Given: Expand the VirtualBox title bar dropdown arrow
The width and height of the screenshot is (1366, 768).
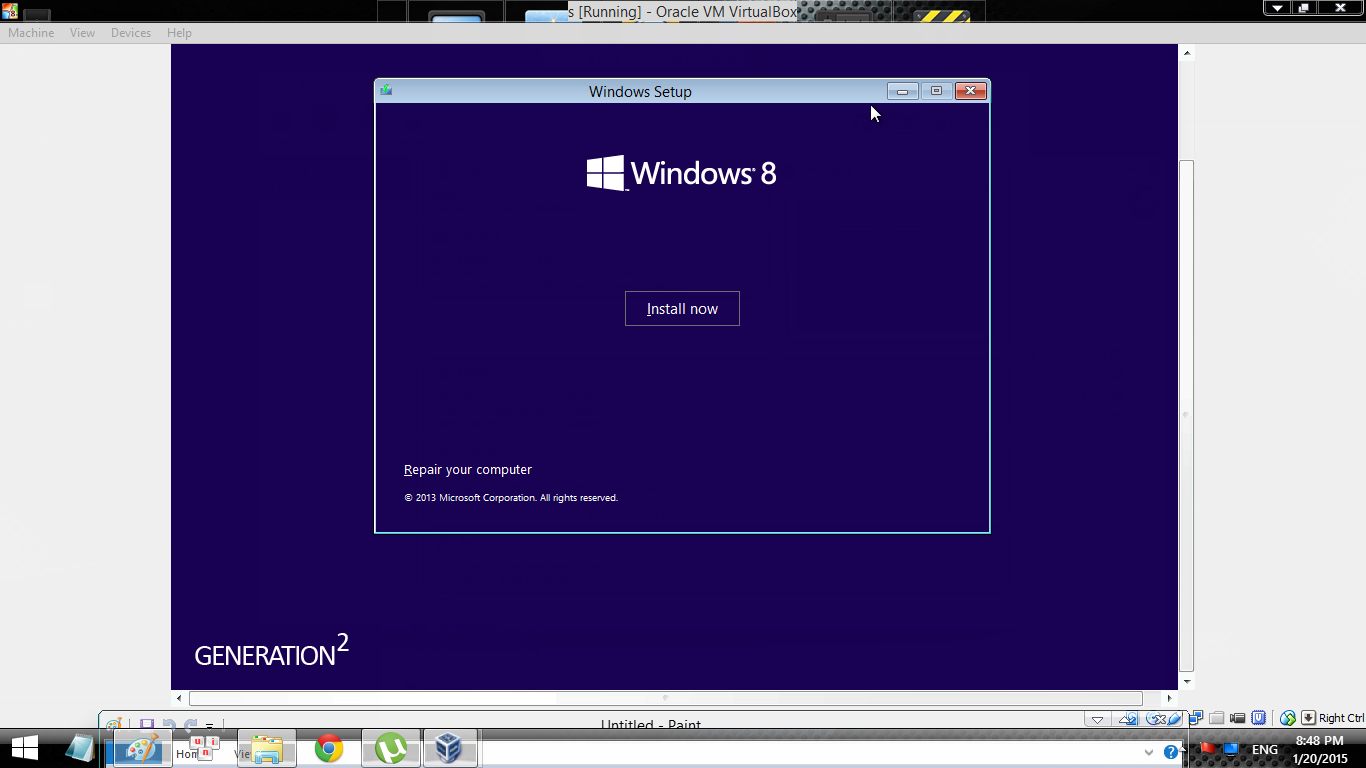Looking at the screenshot, I should click(1277, 7).
